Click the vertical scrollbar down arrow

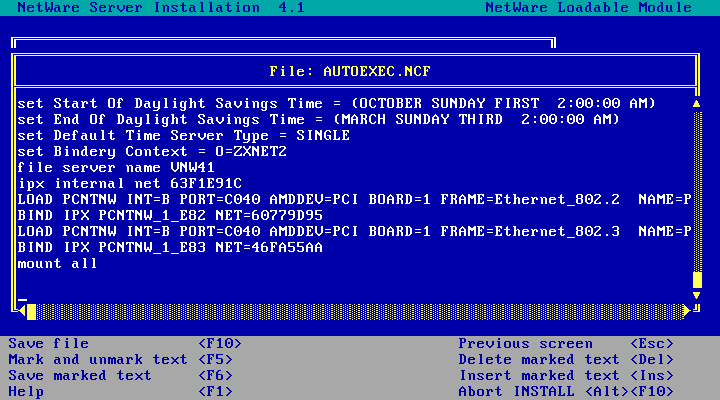pyautogui.click(x=697, y=295)
